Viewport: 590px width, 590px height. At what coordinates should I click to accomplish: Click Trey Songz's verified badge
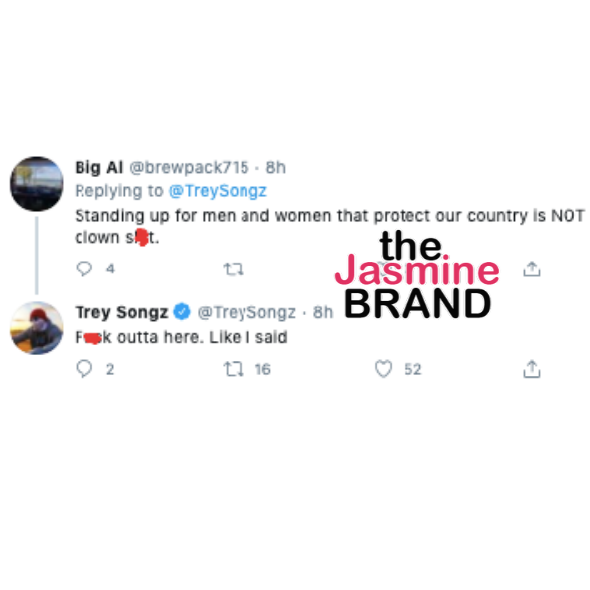pyautogui.click(x=182, y=312)
